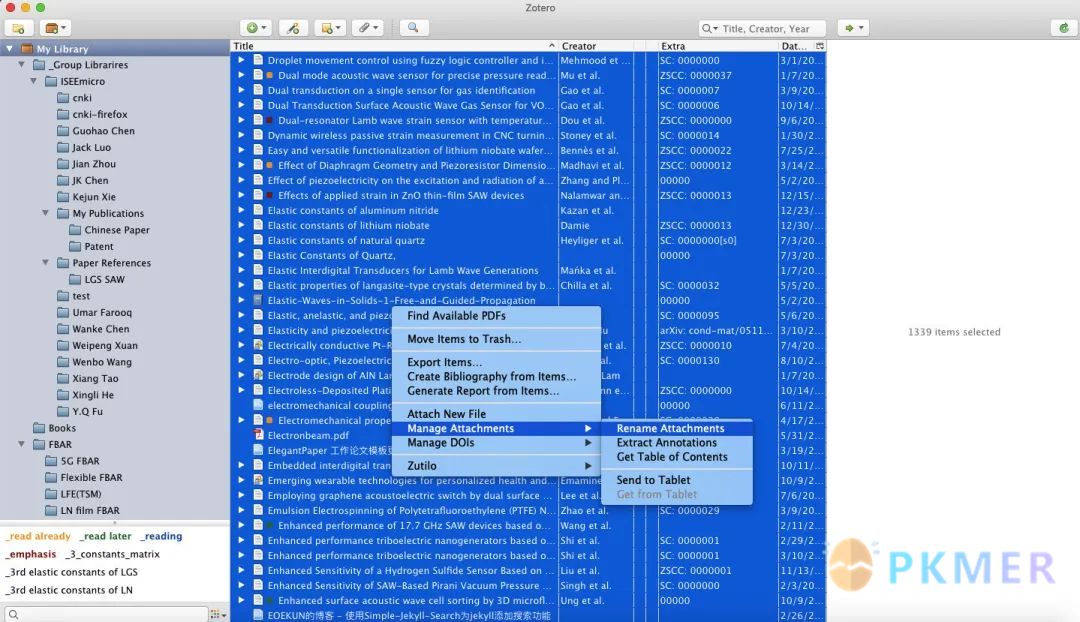1080x622 pixels.
Task: Open the Manage DOIs submenu
Action: click(496, 443)
